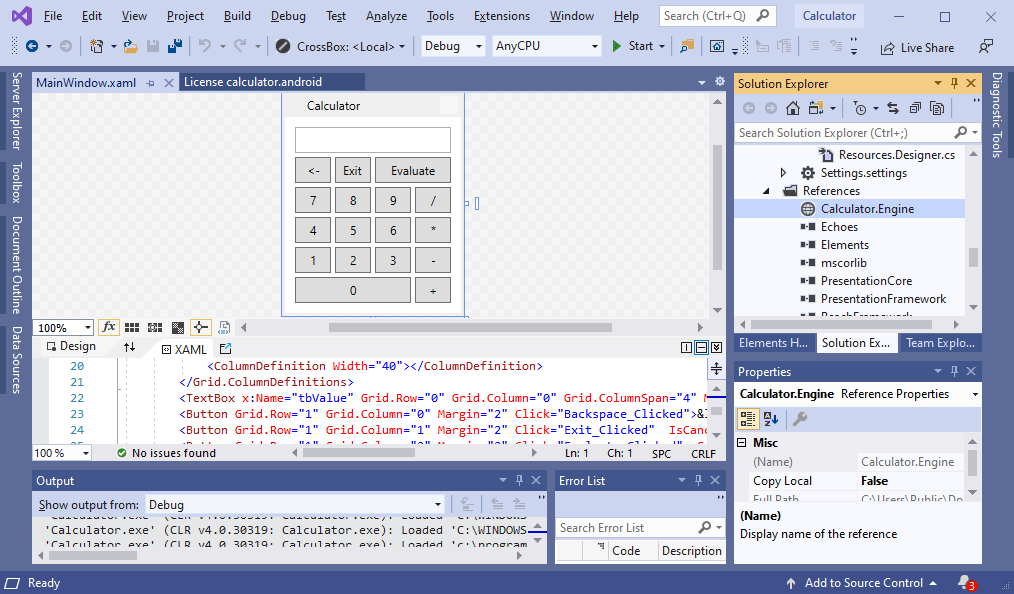Click the Find in Files toolbar icon
The height and width of the screenshot is (594, 1014).
(x=687, y=46)
